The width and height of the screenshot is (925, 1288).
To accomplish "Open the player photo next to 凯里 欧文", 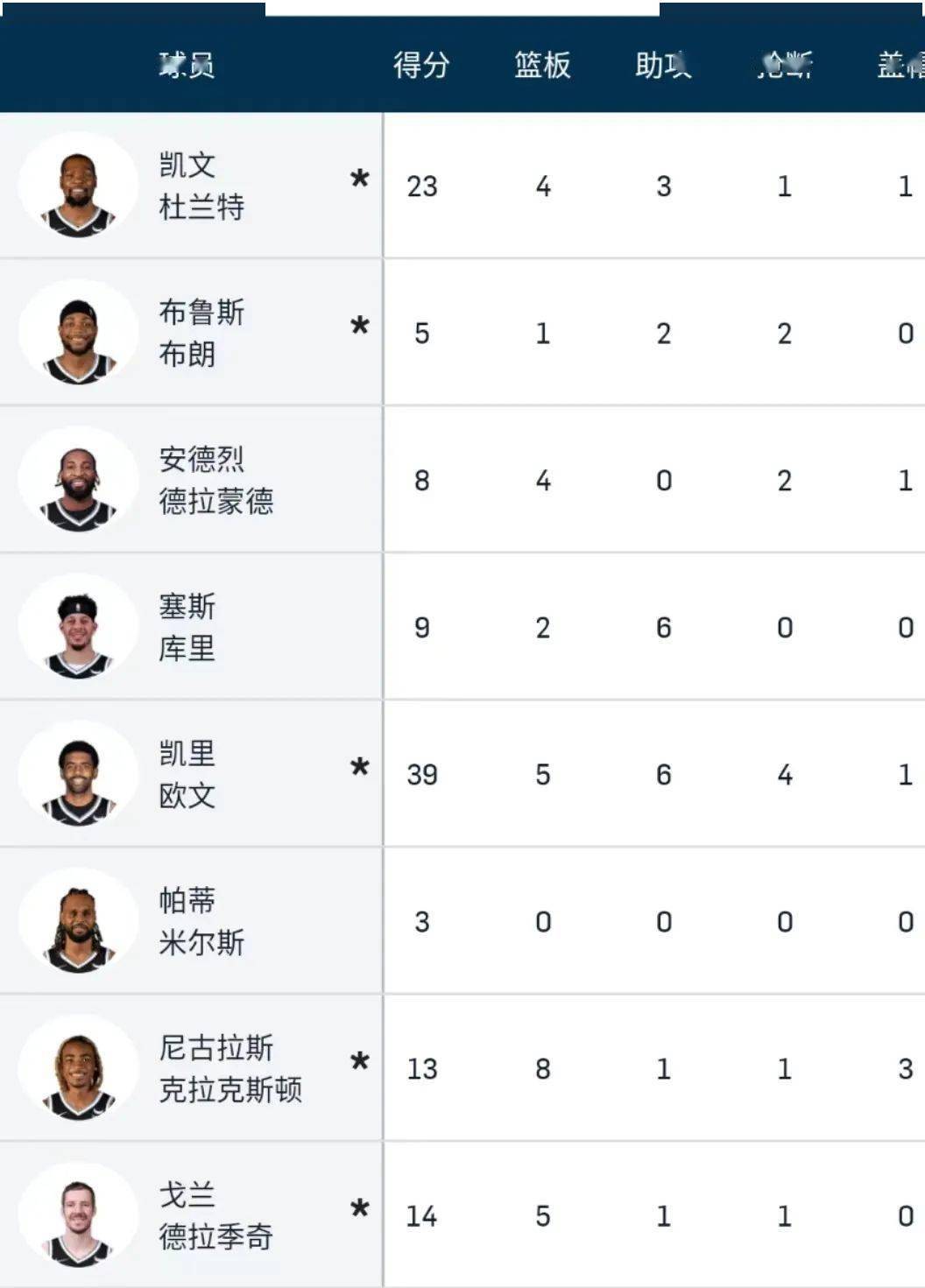I will pos(78,774).
